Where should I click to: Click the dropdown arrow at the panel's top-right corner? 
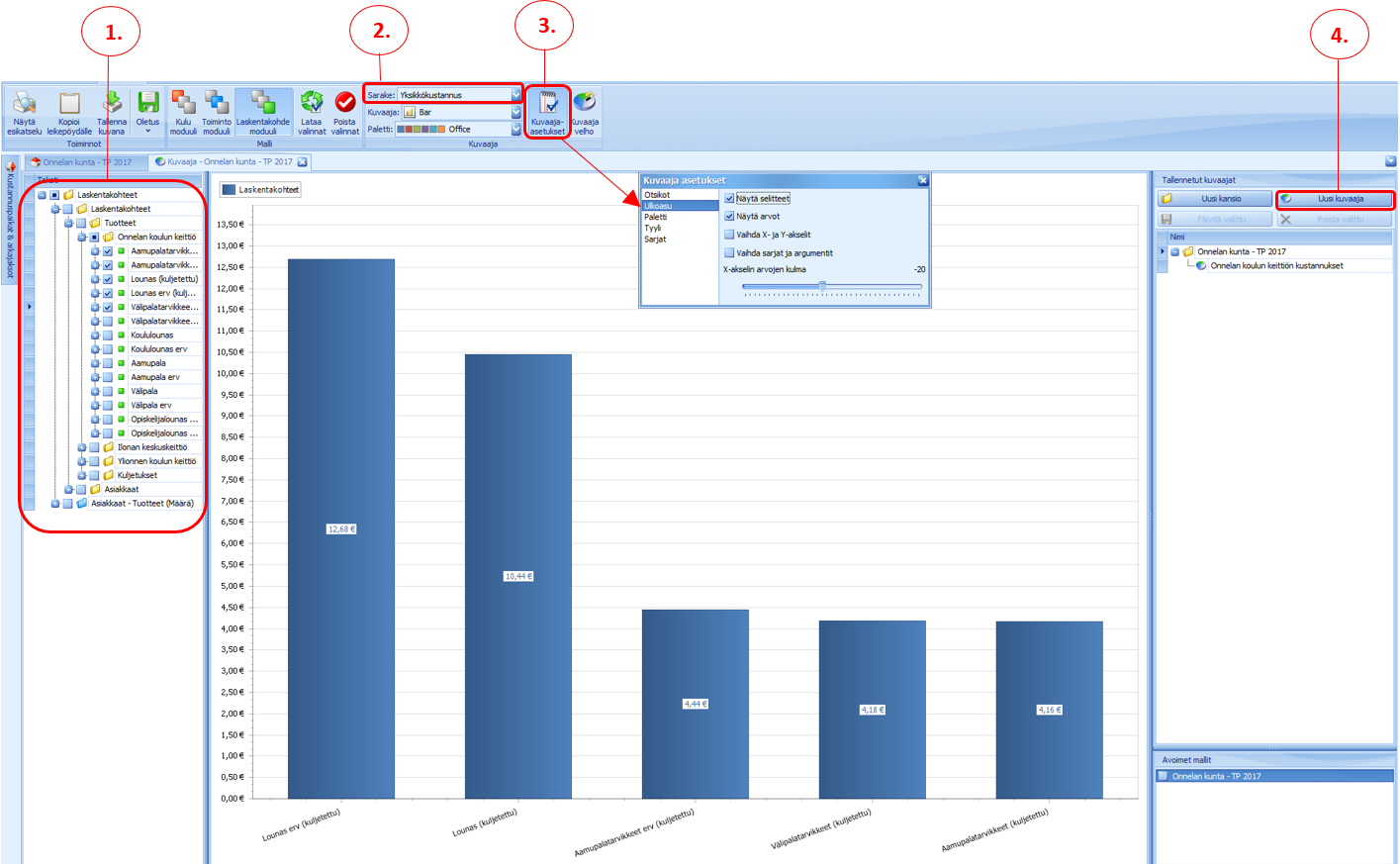[x=1390, y=161]
